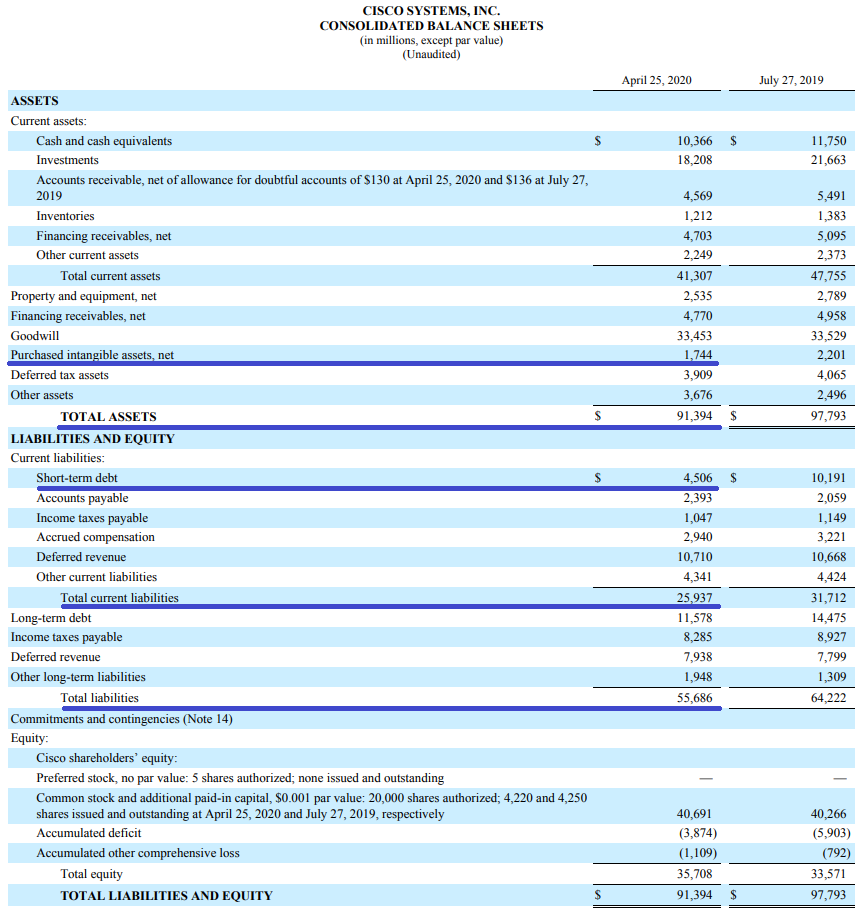
Task: Click the "Other long-term liabilities" label
Action: 78,677
